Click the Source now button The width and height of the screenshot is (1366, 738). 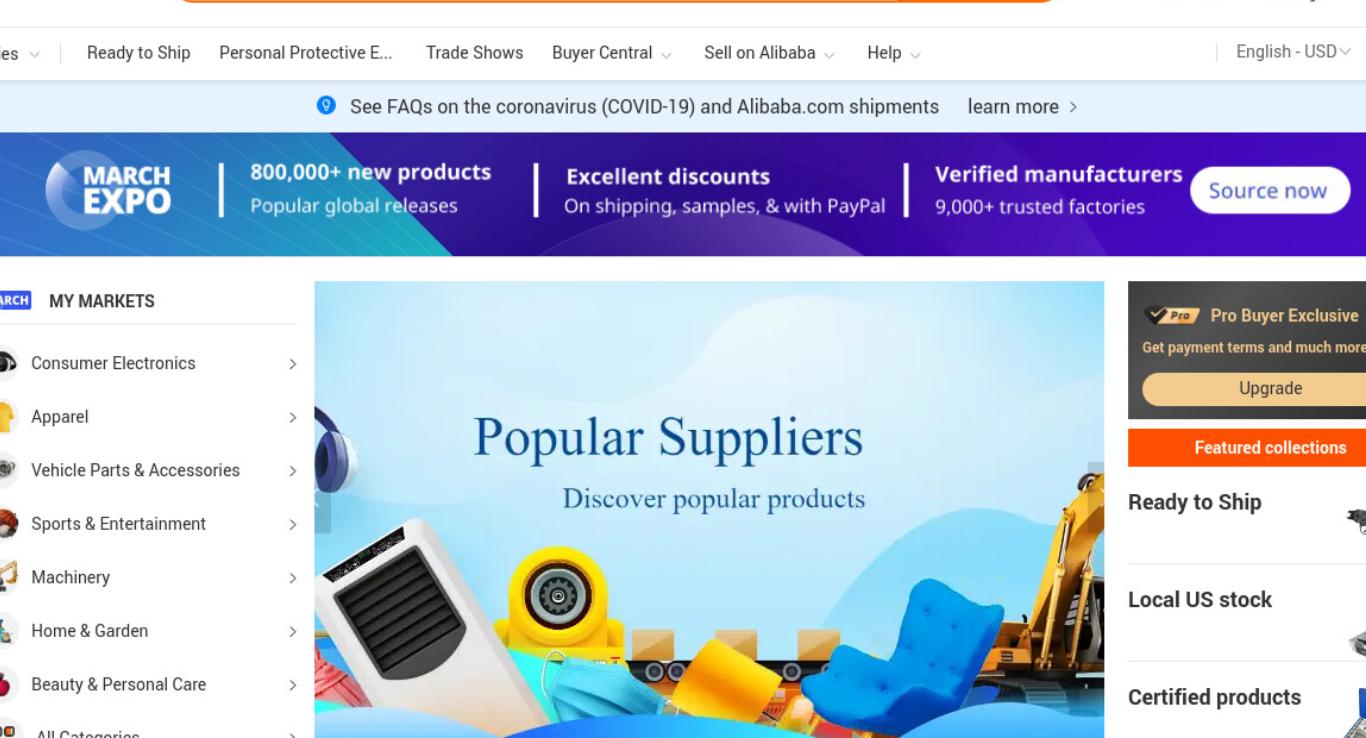[x=1269, y=190]
